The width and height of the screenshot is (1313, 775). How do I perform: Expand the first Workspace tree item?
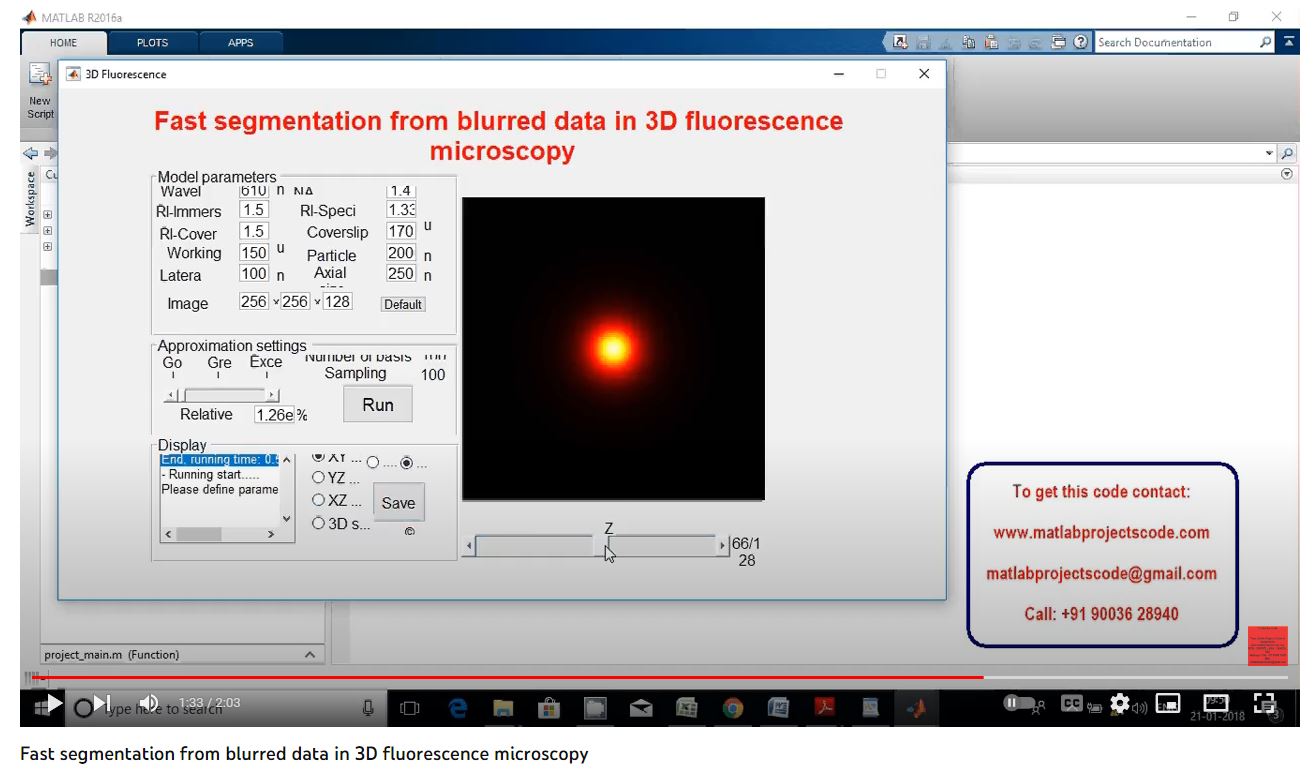[47, 214]
